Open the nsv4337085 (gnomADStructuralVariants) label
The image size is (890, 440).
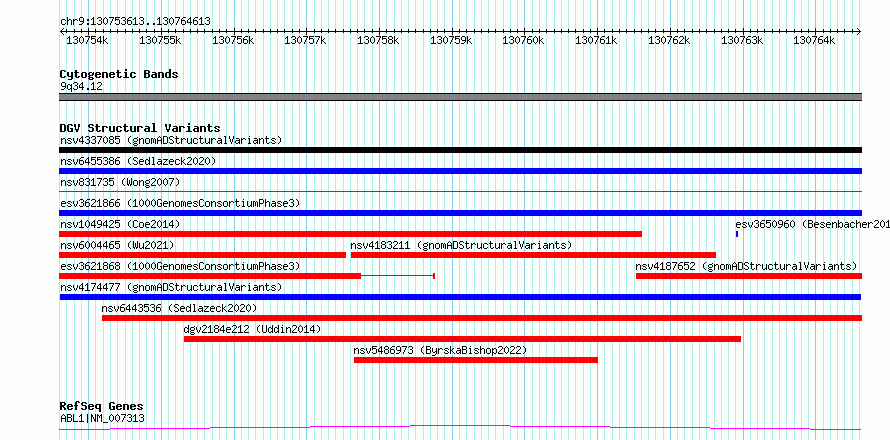click(171, 140)
